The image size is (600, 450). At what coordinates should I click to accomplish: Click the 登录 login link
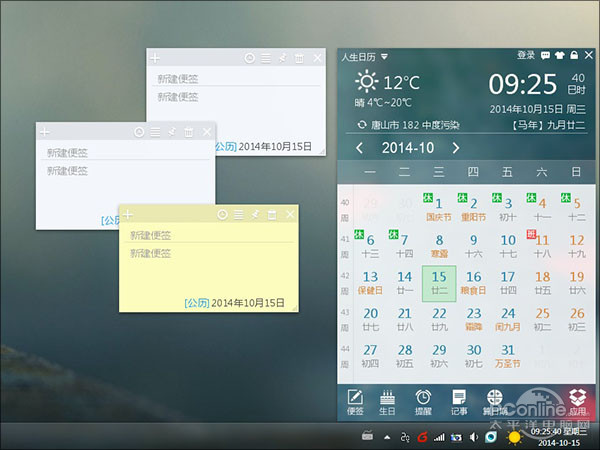[526, 55]
